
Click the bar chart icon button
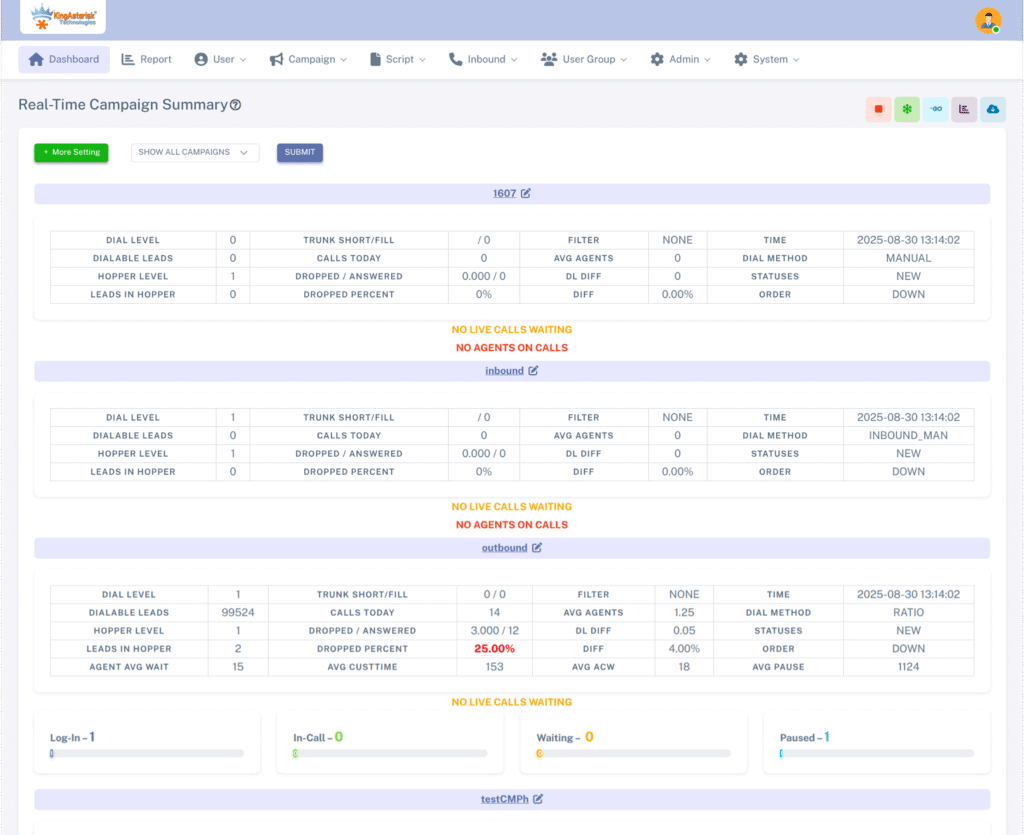tap(964, 109)
